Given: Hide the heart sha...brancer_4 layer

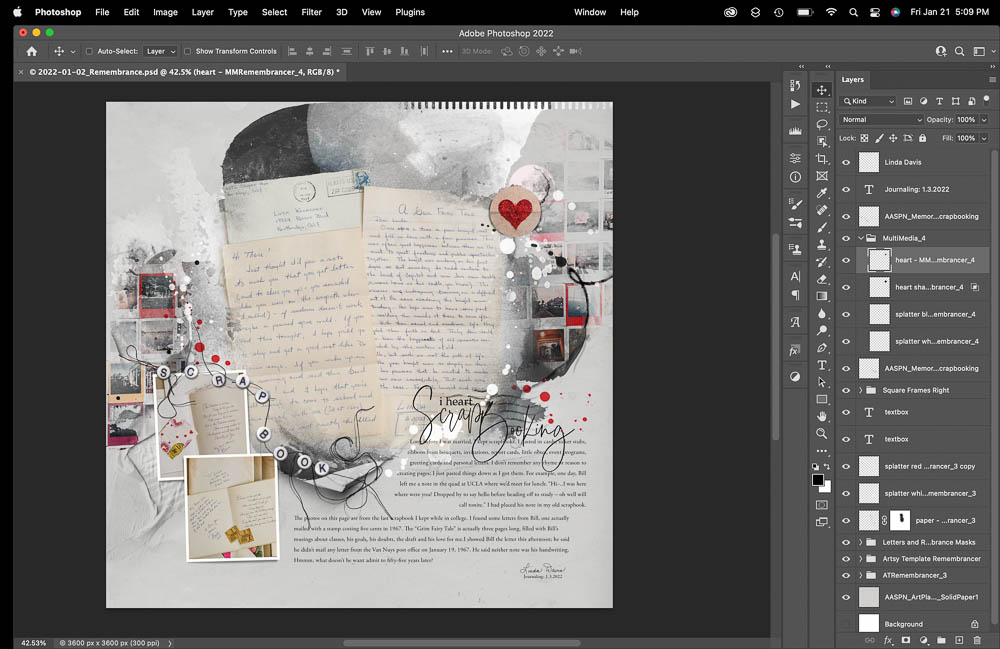Looking at the screenshot, I should pos(846,288).
